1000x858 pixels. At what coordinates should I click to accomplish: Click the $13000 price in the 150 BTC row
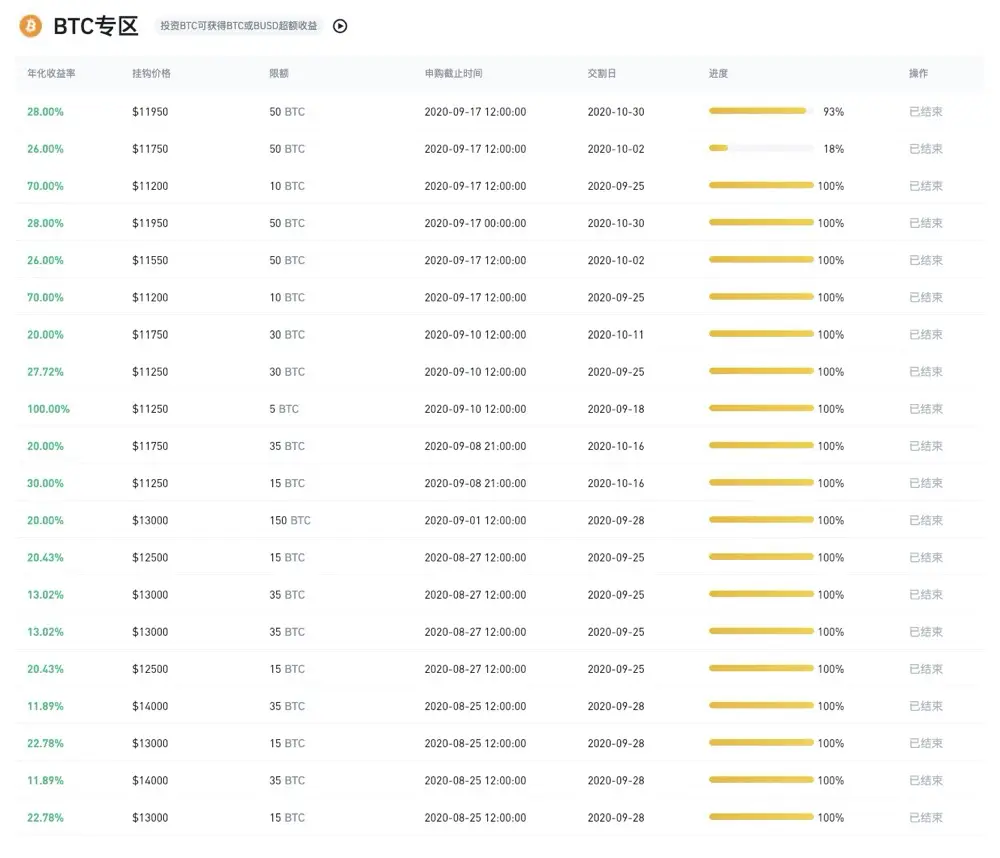tap(150, 521)
